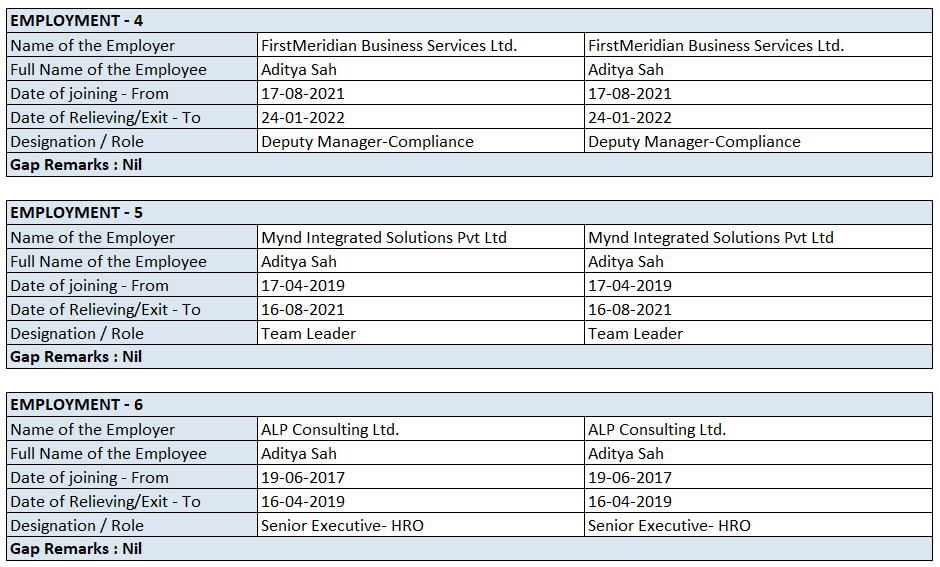Select first FirstMeridian Business Services Ltd. cell
The width and height of the screenshot is (940, 567).
pyautogui.click(x=389, y=45)
